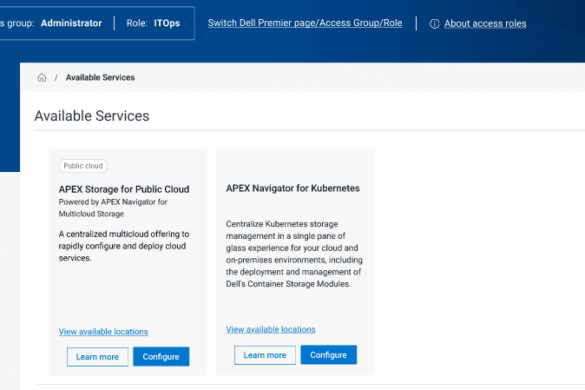
Task: Click the Available Services page heading
Action: (x=92, y=116)
